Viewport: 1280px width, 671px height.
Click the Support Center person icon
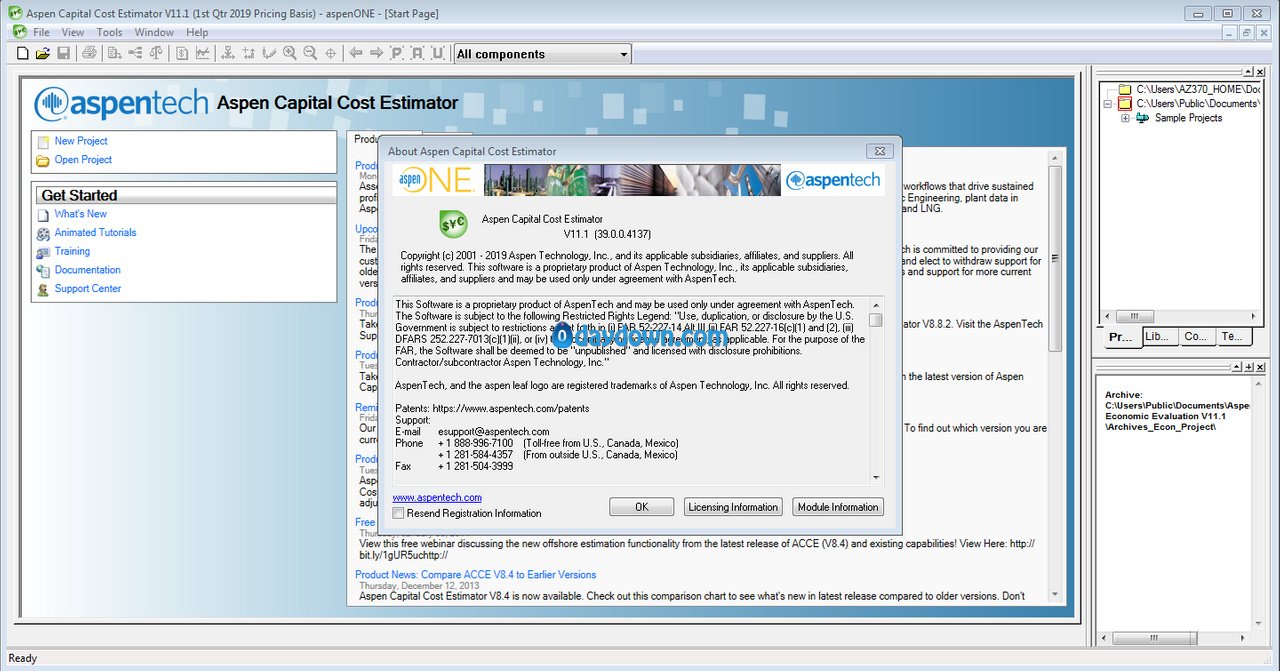(43, 290)
